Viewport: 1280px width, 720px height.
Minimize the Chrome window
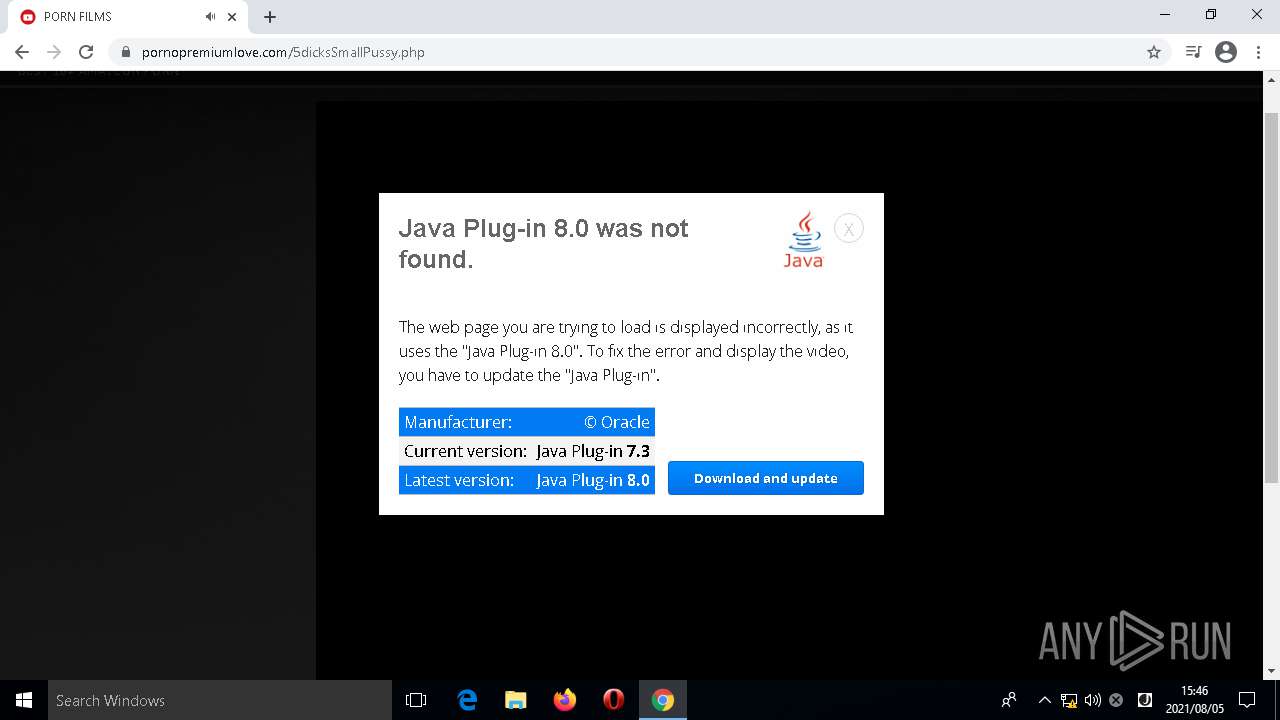(x=1165, y=15)
